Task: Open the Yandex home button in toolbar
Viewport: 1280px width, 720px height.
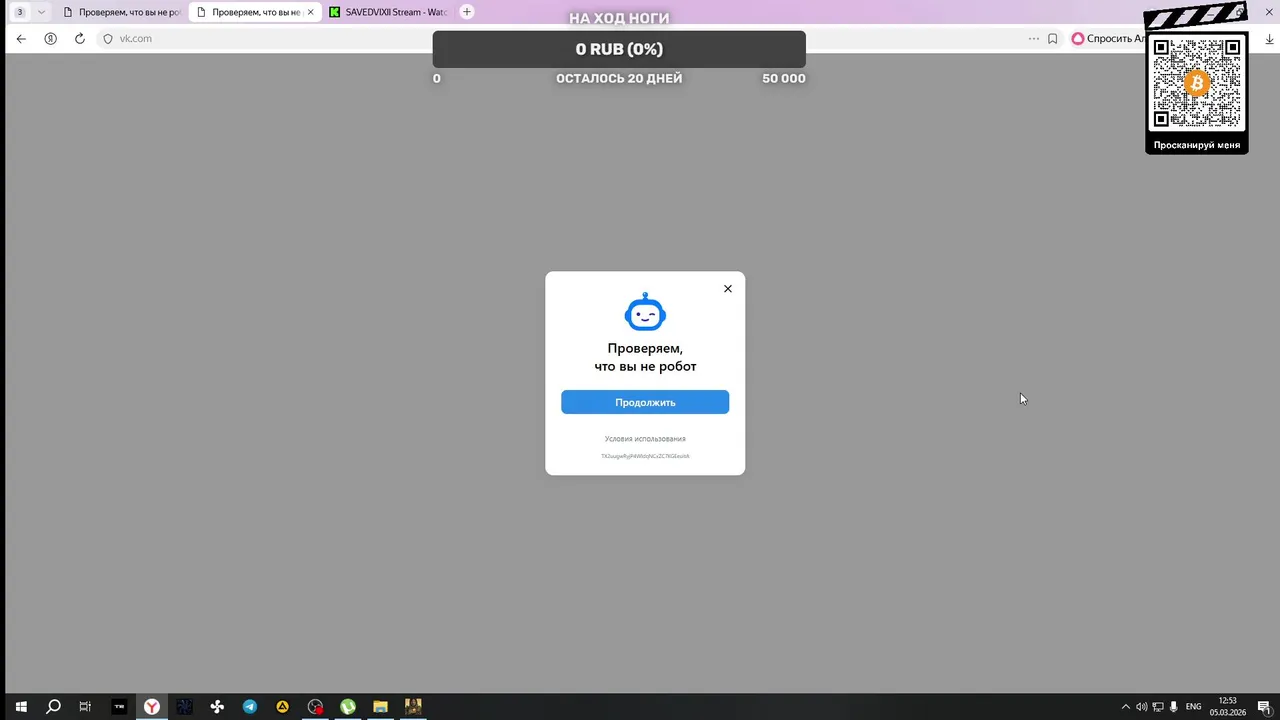Action: coord(50,39)
